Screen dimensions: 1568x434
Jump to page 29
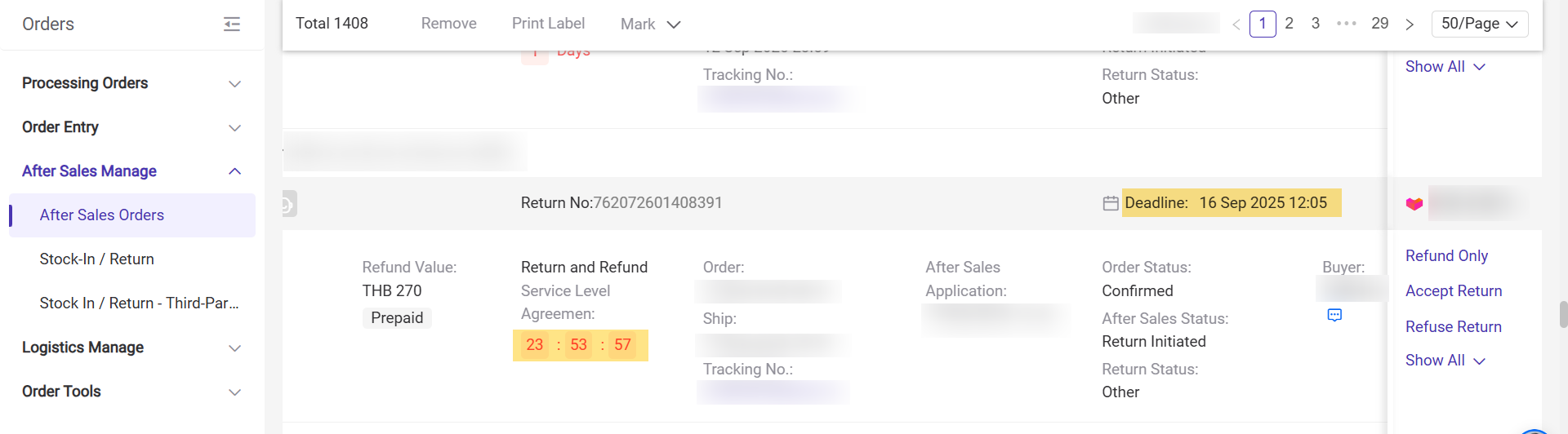pyautogui.click(x=1379, y=24)
